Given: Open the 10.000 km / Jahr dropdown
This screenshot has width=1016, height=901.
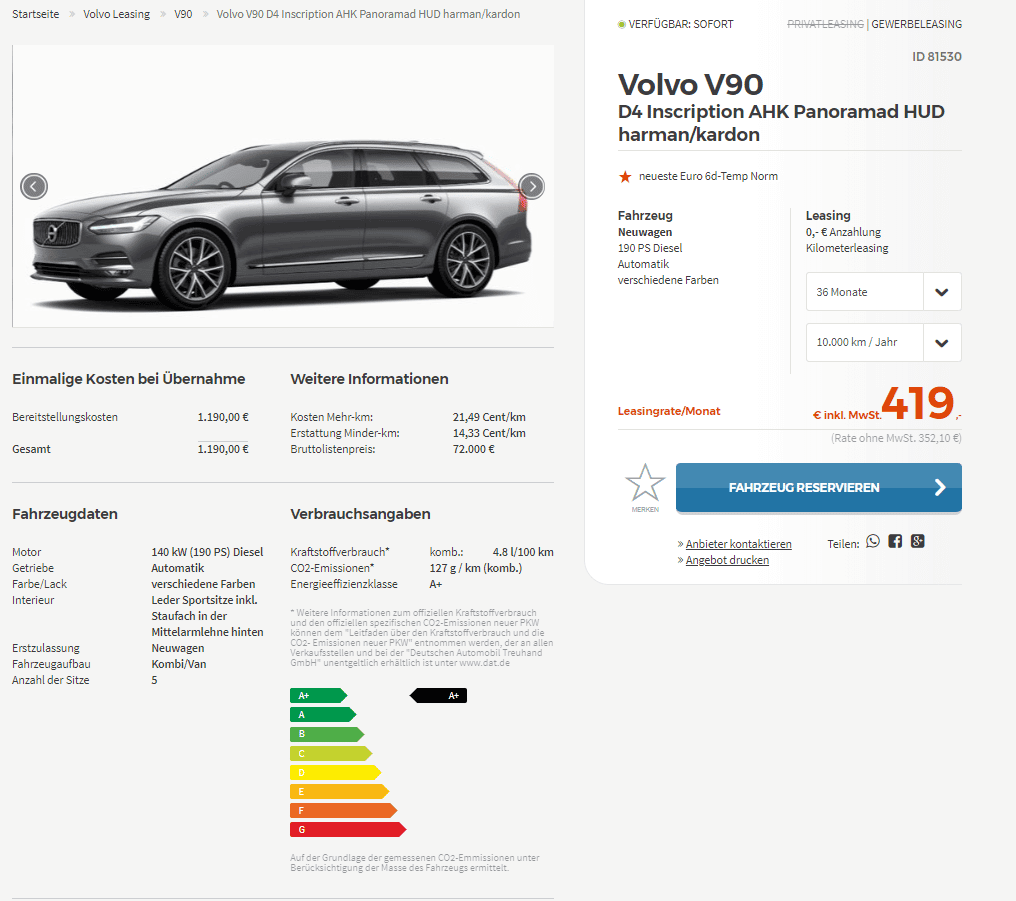Looking at the screenshot, I should 883,342.
